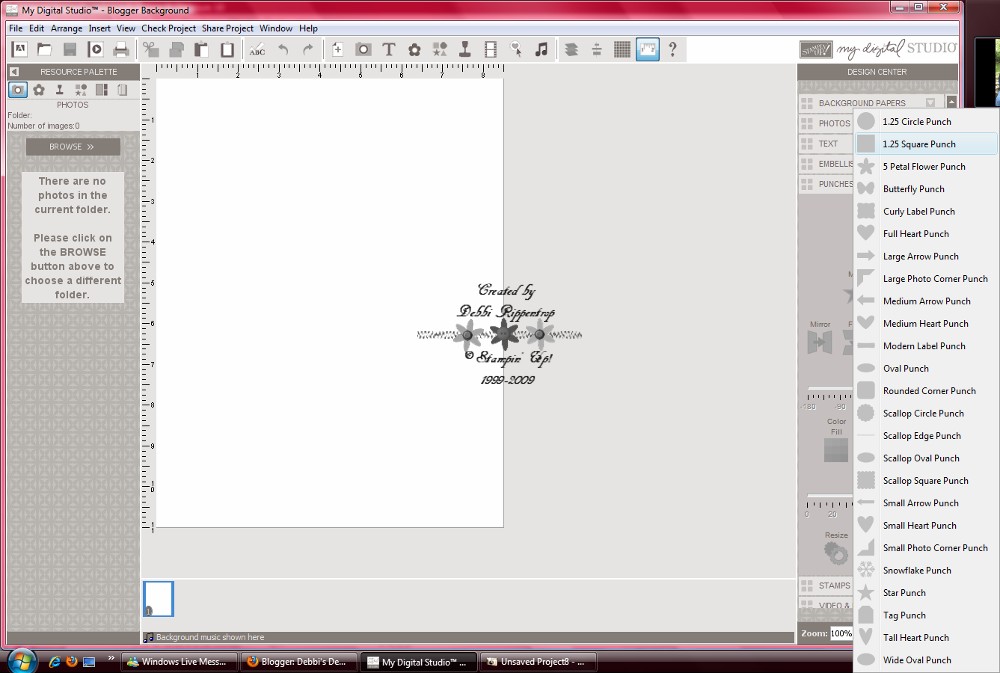Open the File menu
Image resolution: width=1000 pixels, height=673 pixels.
pos(16,28)
